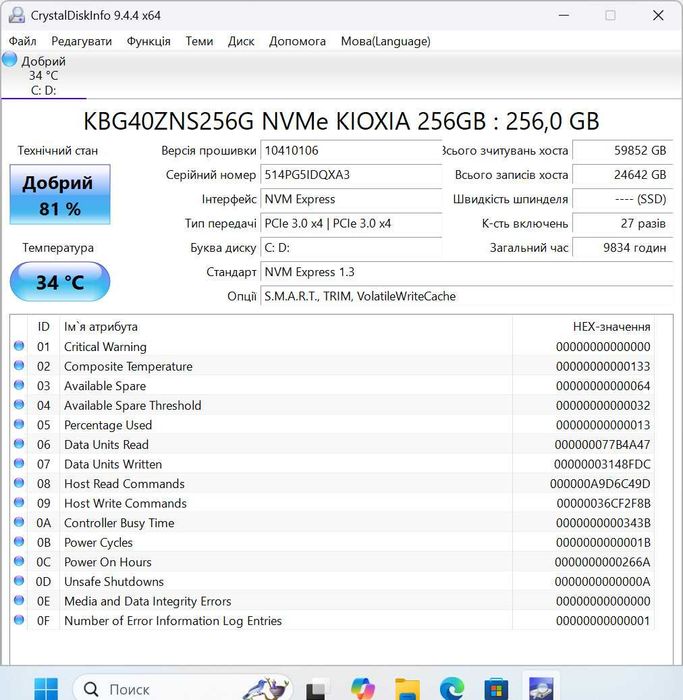Image resolution: width=683 pixels, height=700 pixels.
Task: Click the hex value 000000A9D6C49D
Action: click(x=600, y=484)
